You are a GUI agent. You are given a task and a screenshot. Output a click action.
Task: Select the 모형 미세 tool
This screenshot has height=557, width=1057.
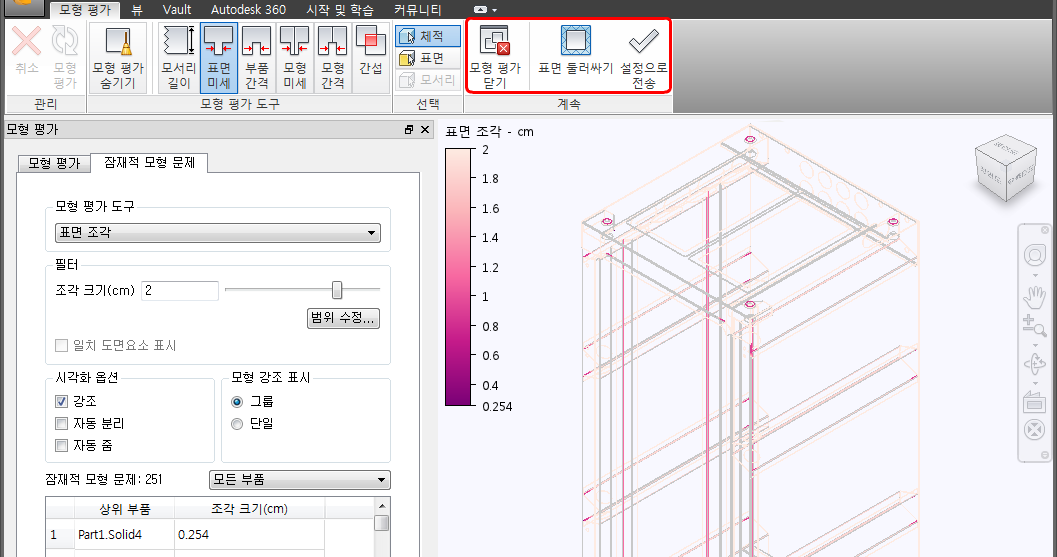[x=295, y=58]
